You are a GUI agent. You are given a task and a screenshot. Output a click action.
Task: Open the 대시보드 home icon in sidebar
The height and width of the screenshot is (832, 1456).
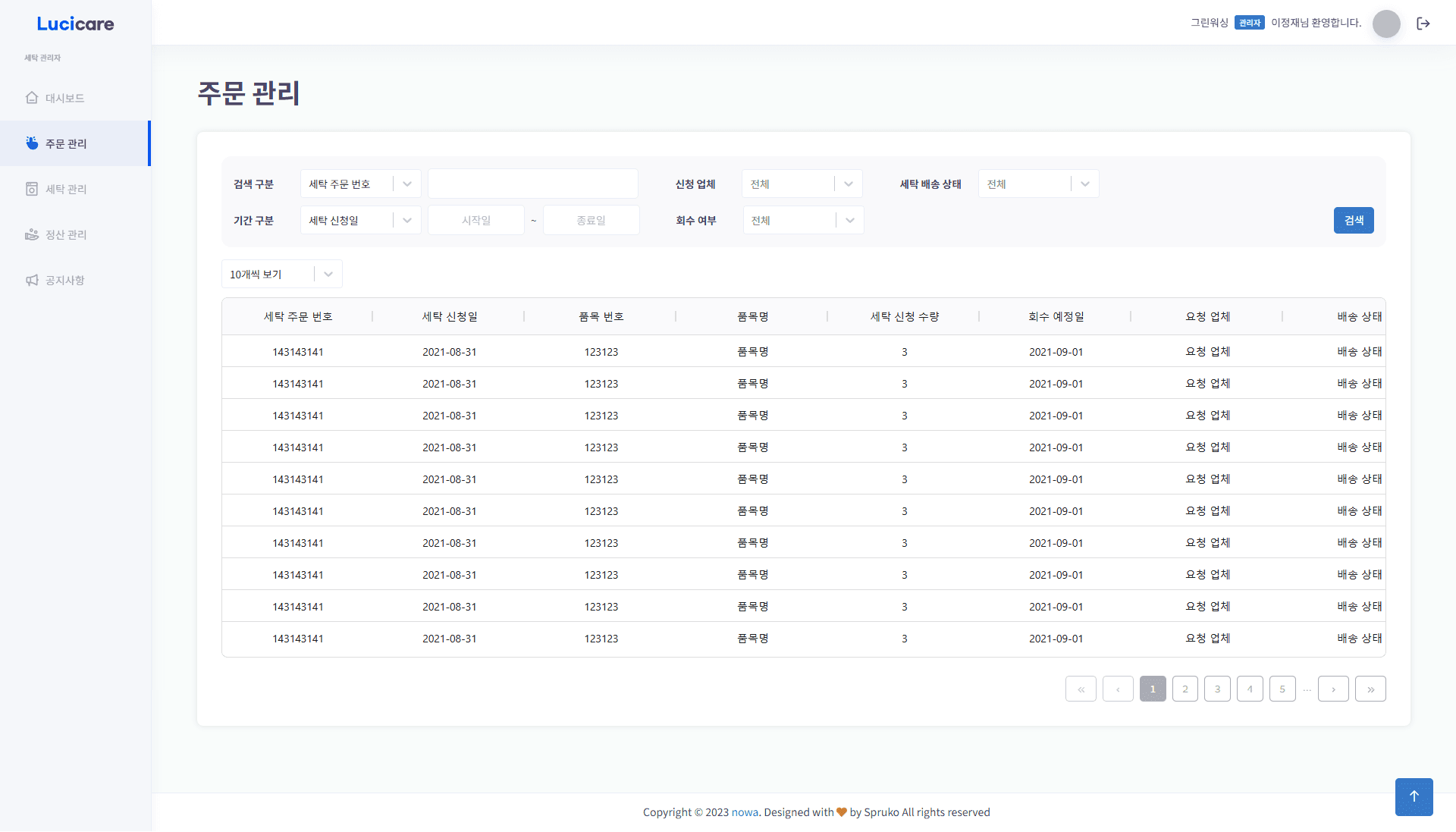point(31,97)
